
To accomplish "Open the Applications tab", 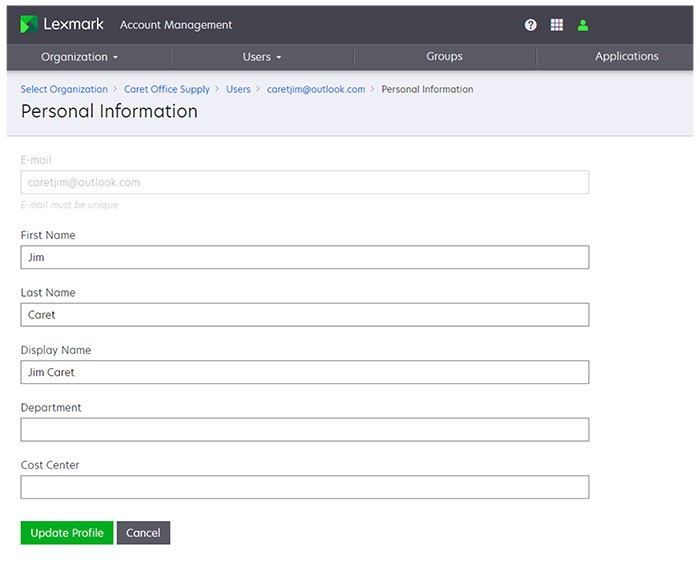I will pyautogui.click(x=626, y=57).
